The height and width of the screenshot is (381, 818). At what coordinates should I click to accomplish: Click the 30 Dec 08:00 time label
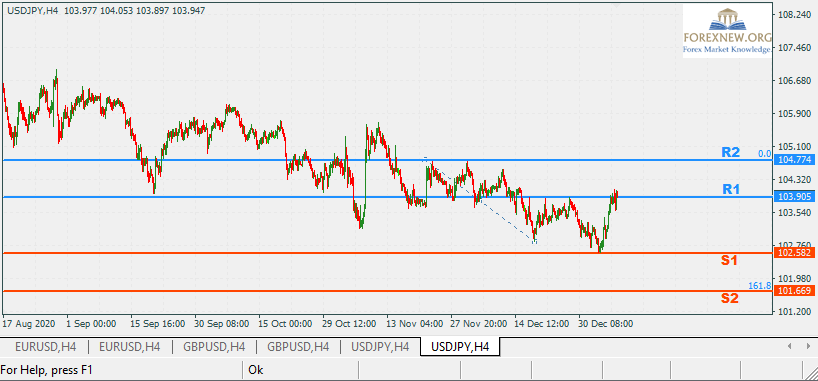(x=606, y=324)
